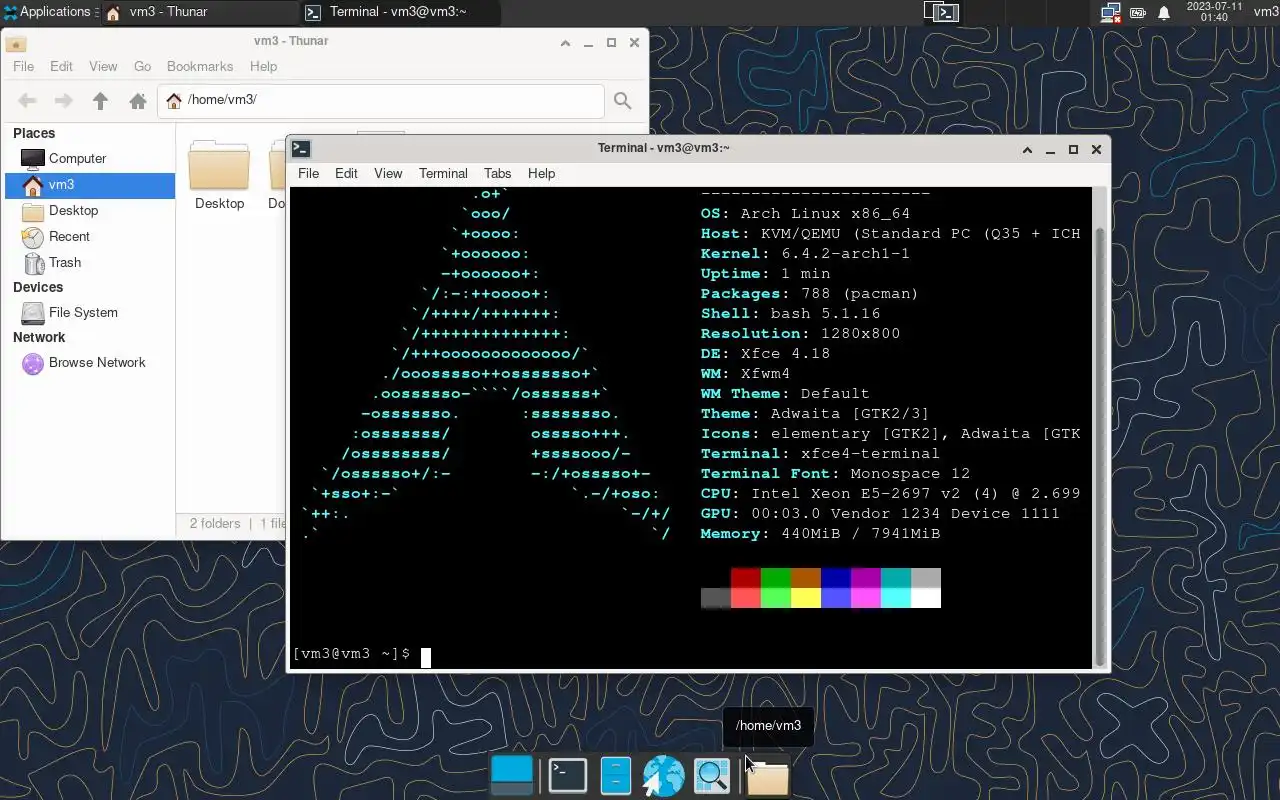Open Thunar Go menu
Screen dimensions: 1280x800
tap(142, 66)
